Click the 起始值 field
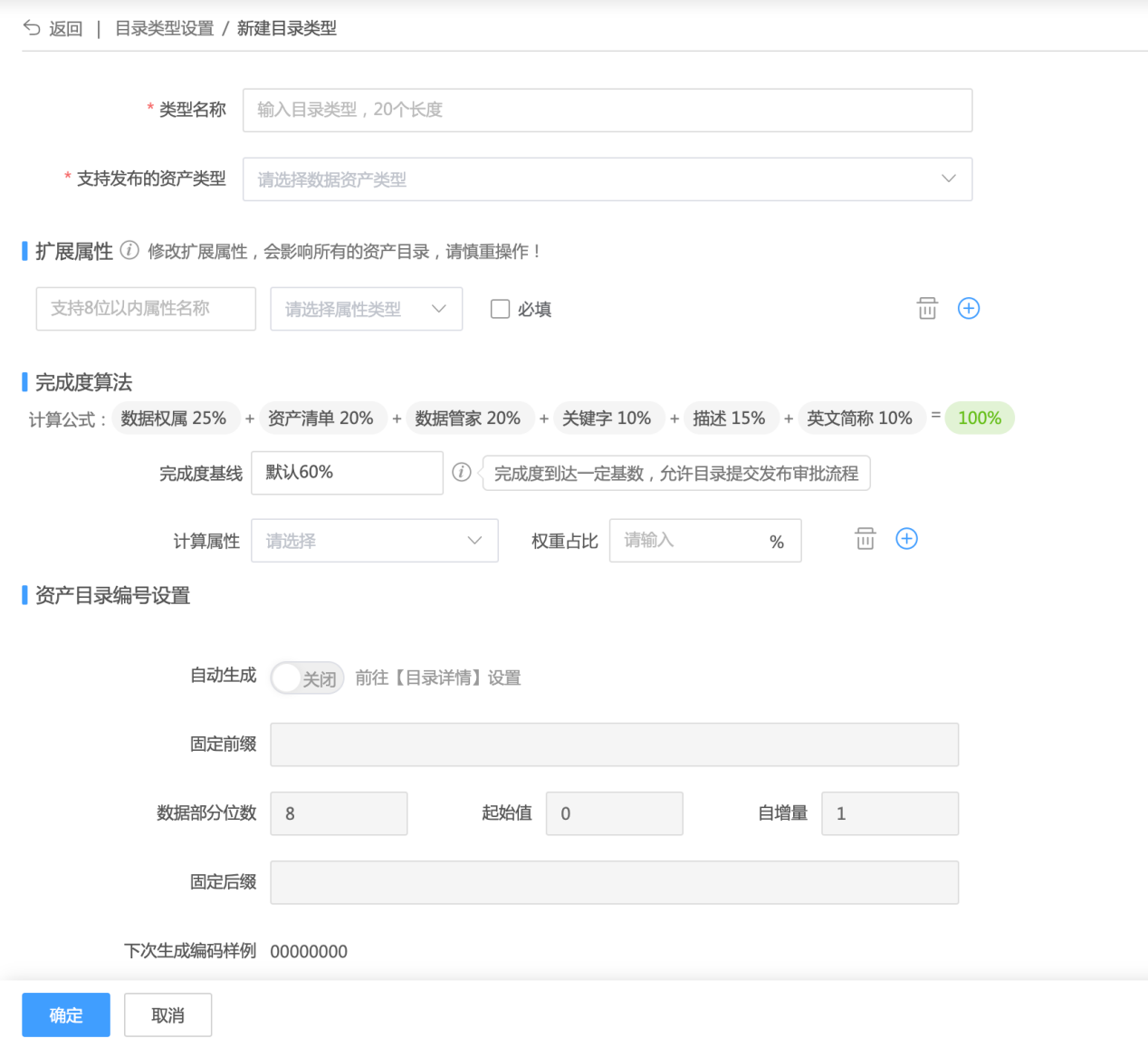Image resolution: width=1148 pixels, height=1048 pixels. click(615, 813)
